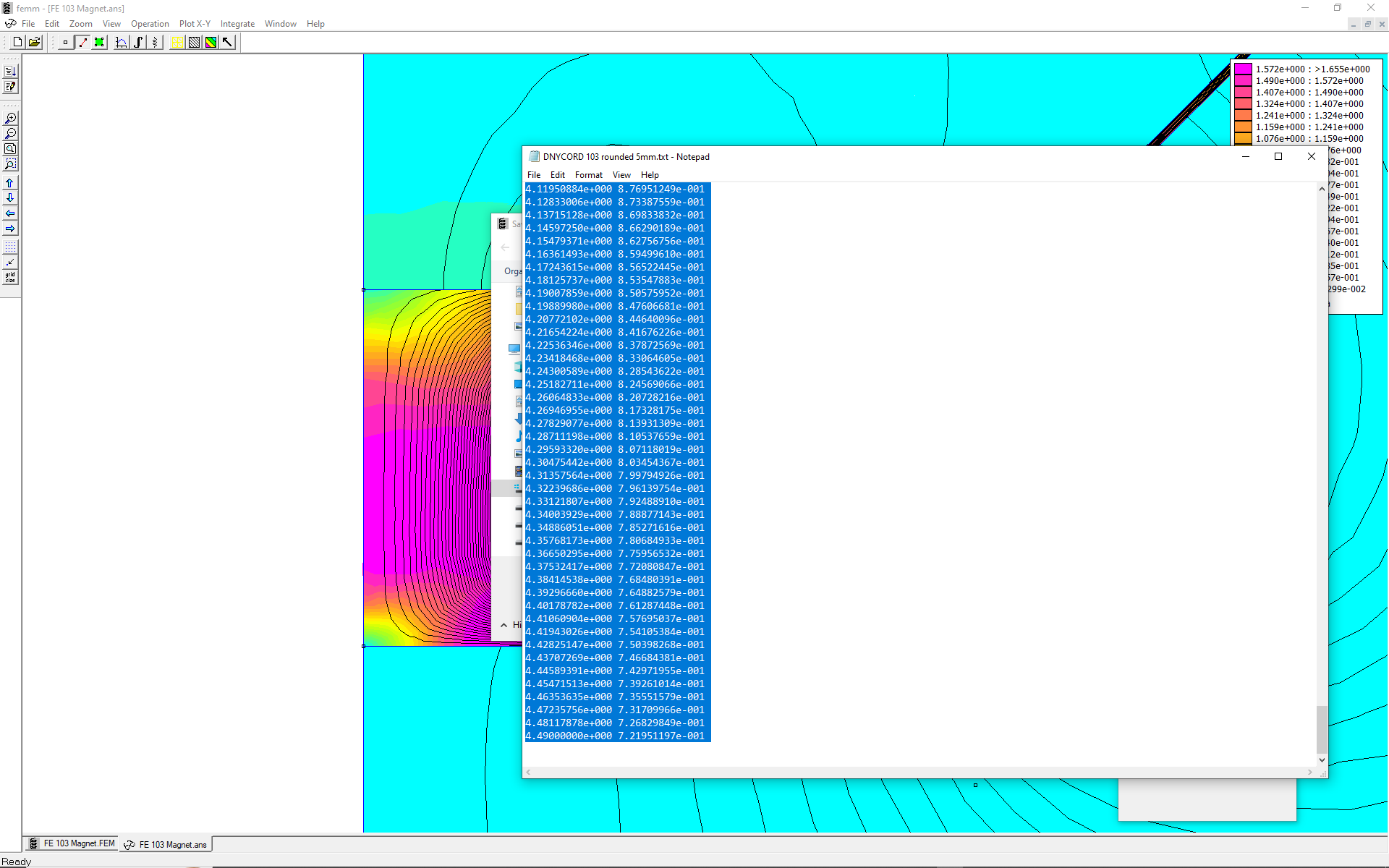Toggle snap to grid icon
The image size is (1389, 868).
click(10, 263)
